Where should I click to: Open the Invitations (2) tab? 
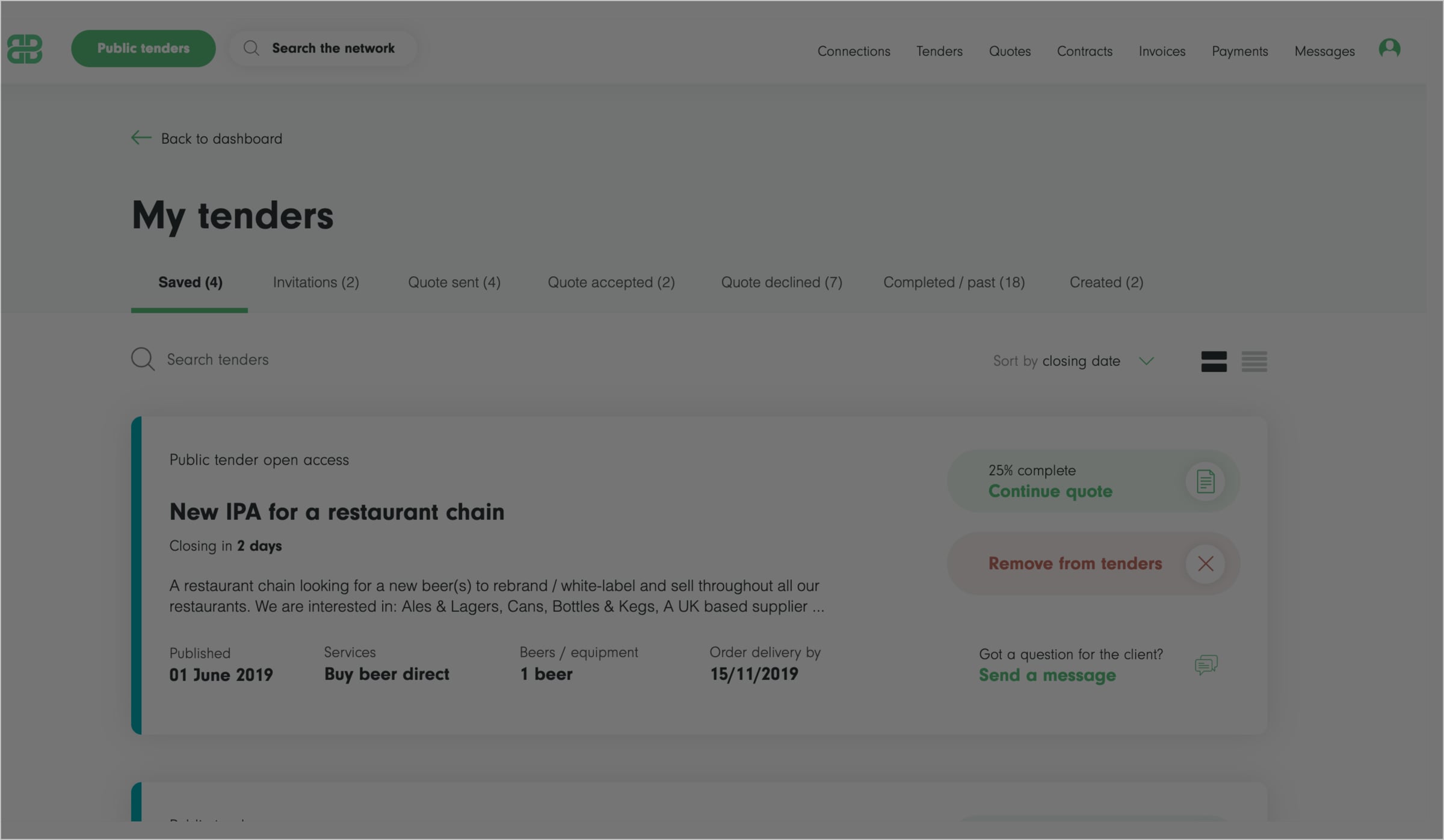[316, 282]
